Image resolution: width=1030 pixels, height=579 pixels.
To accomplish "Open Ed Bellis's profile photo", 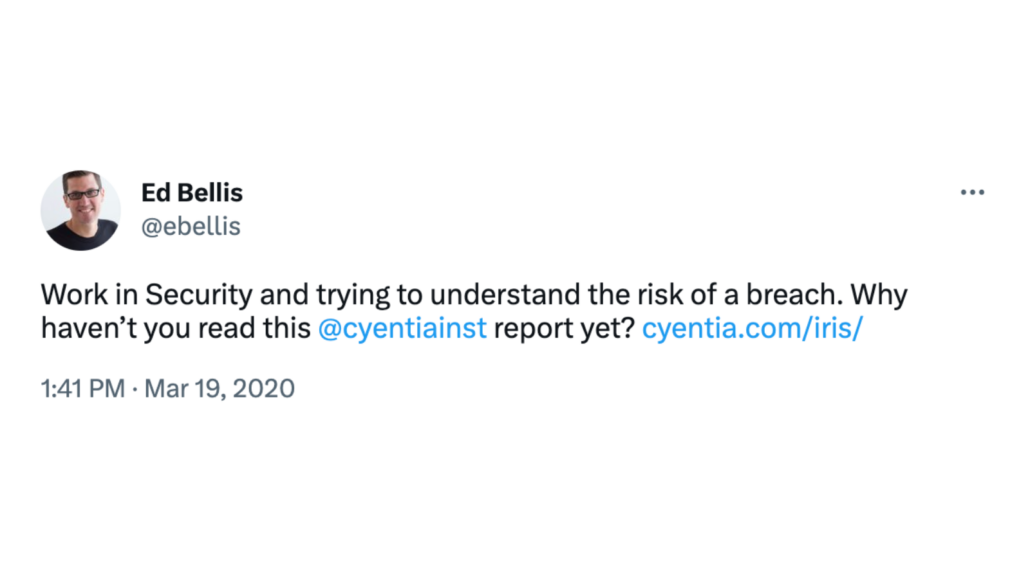I will [81, 210].
